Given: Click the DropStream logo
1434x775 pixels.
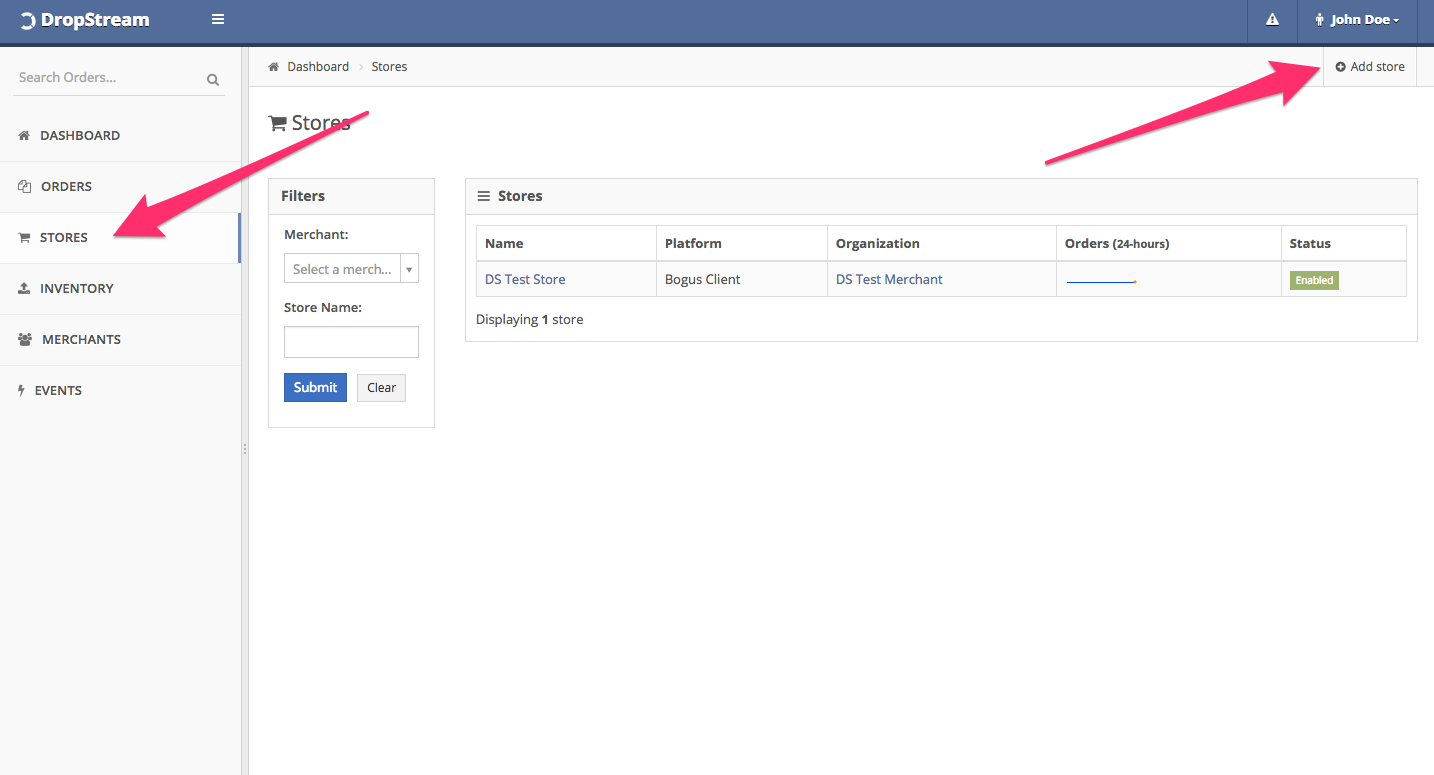Looking at the screenshot, I should click(x=85, y=20).
